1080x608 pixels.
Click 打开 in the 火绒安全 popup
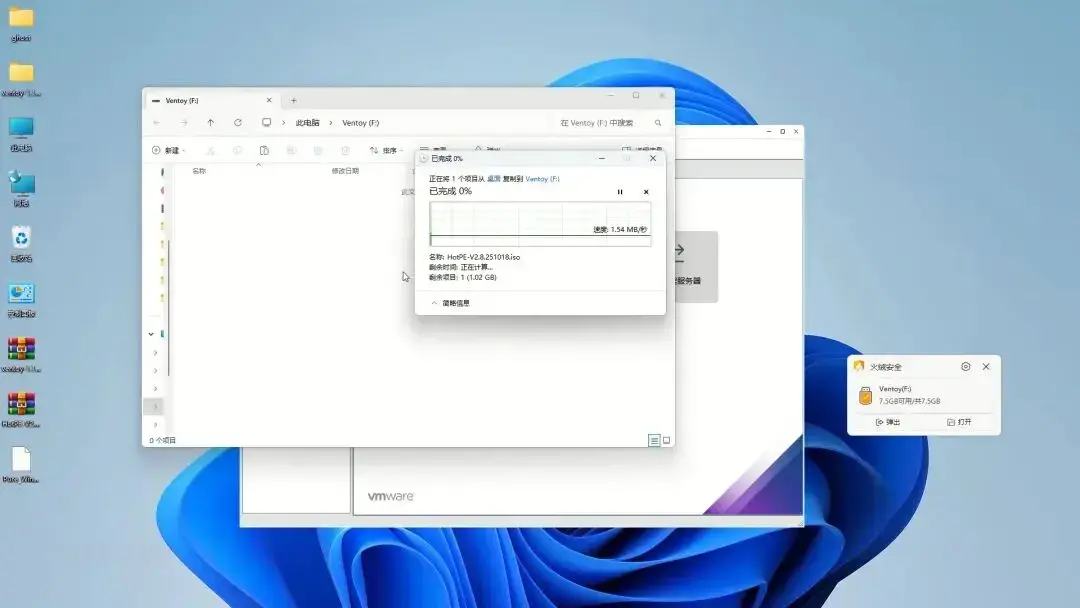[x=959, y=423]
